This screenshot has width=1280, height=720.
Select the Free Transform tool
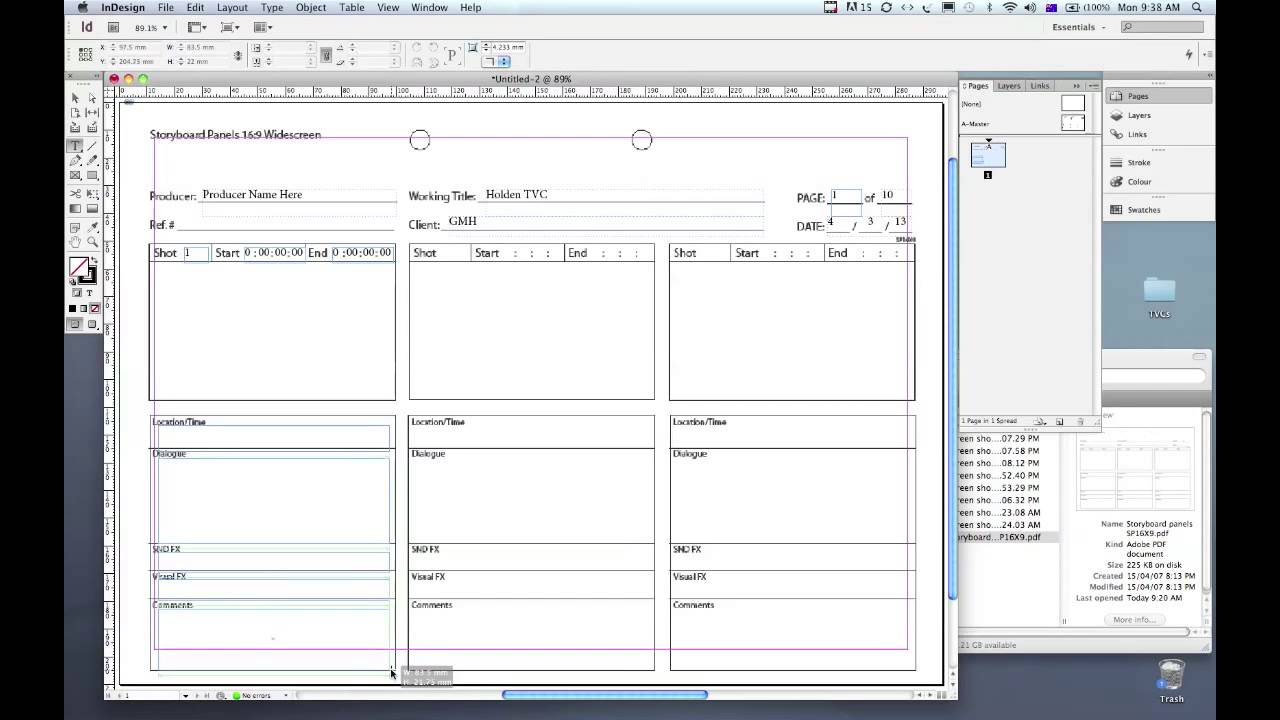[x=92, y=193]
